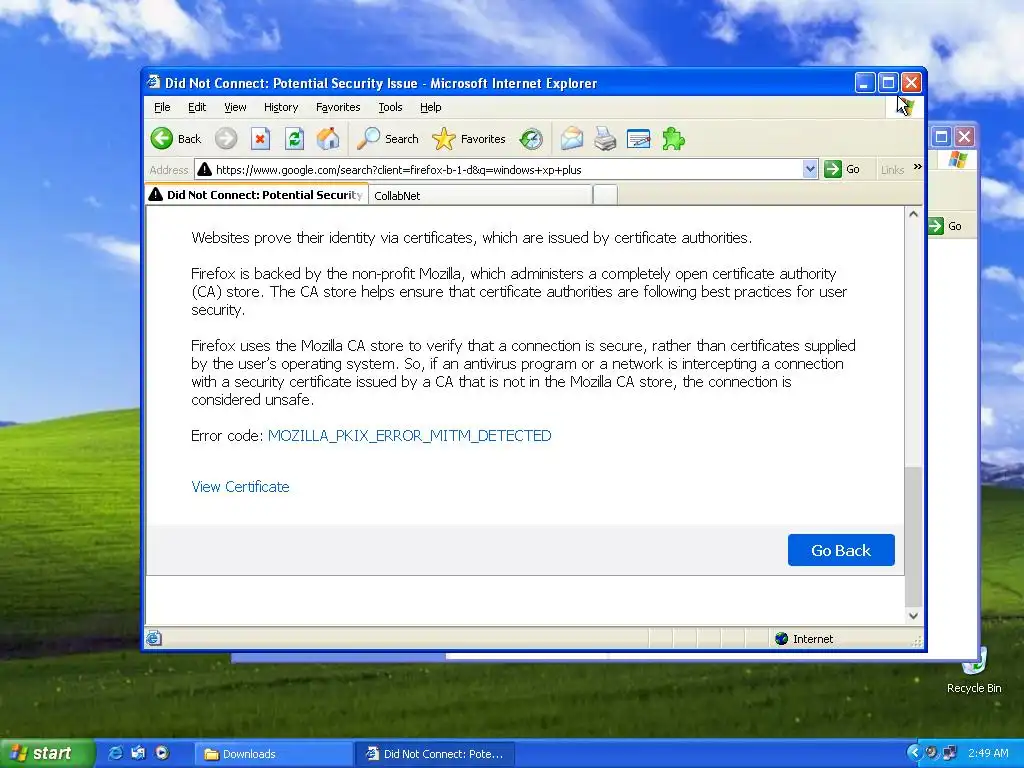Image resolution: width=1024 pixels, height=768 pixels.
Task: Switch to Downloads taskbar button
Action: pos(274,754)
